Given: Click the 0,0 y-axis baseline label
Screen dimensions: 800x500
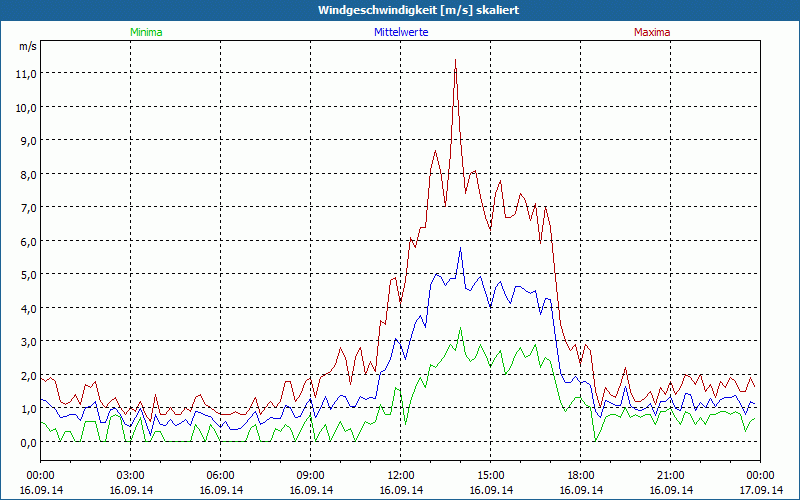Looking at the screenshot, I should coord(26,442).
